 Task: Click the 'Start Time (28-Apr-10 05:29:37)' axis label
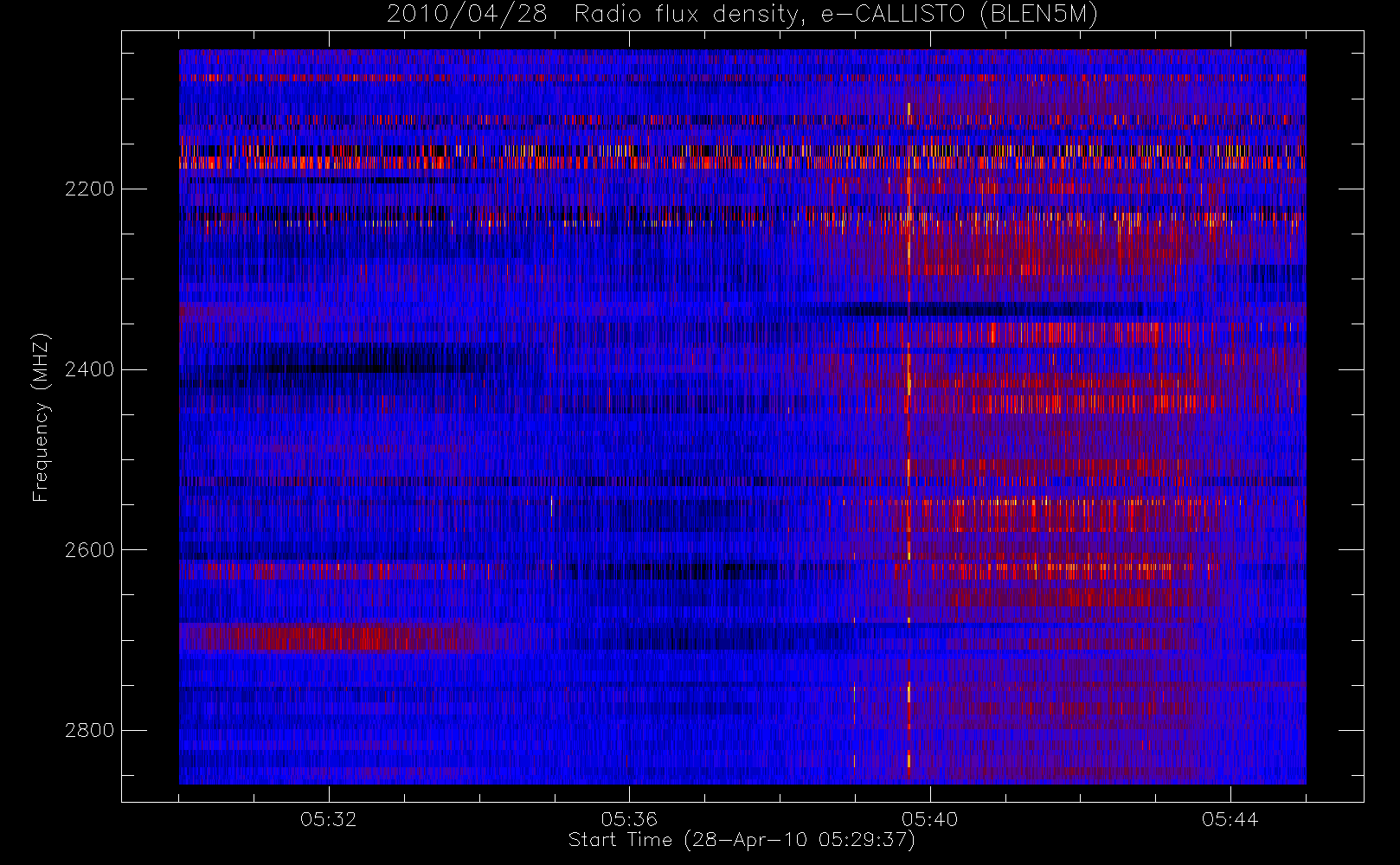click(x=742, y=840)
